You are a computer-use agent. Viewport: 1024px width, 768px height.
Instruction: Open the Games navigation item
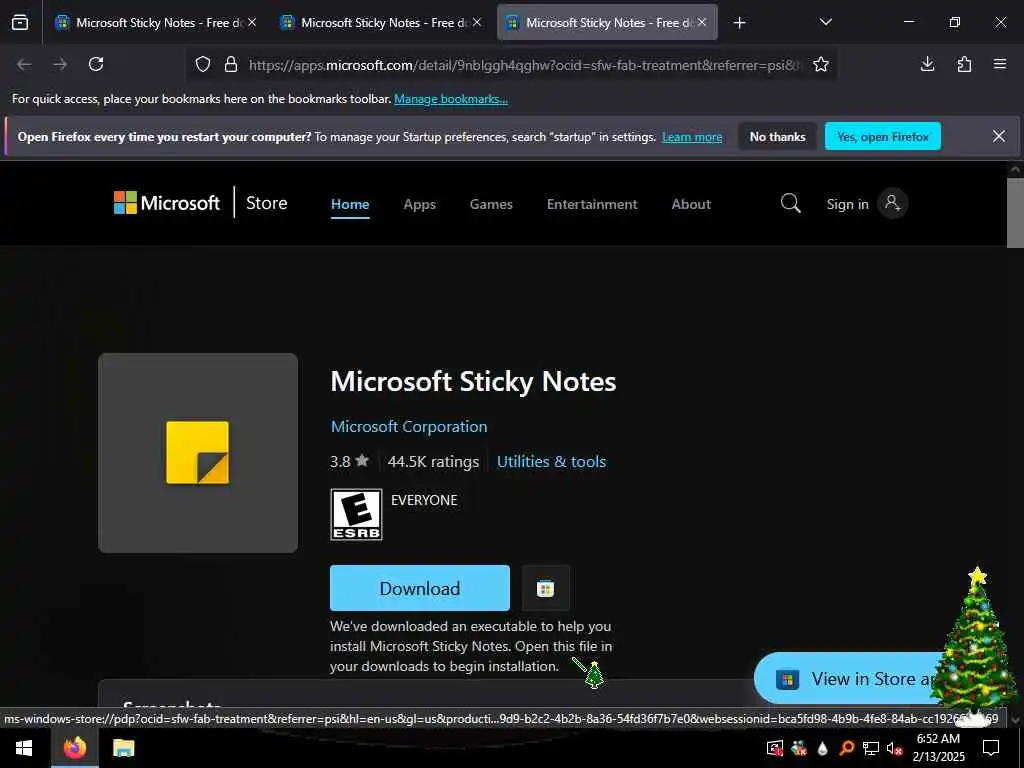point(491,204)
